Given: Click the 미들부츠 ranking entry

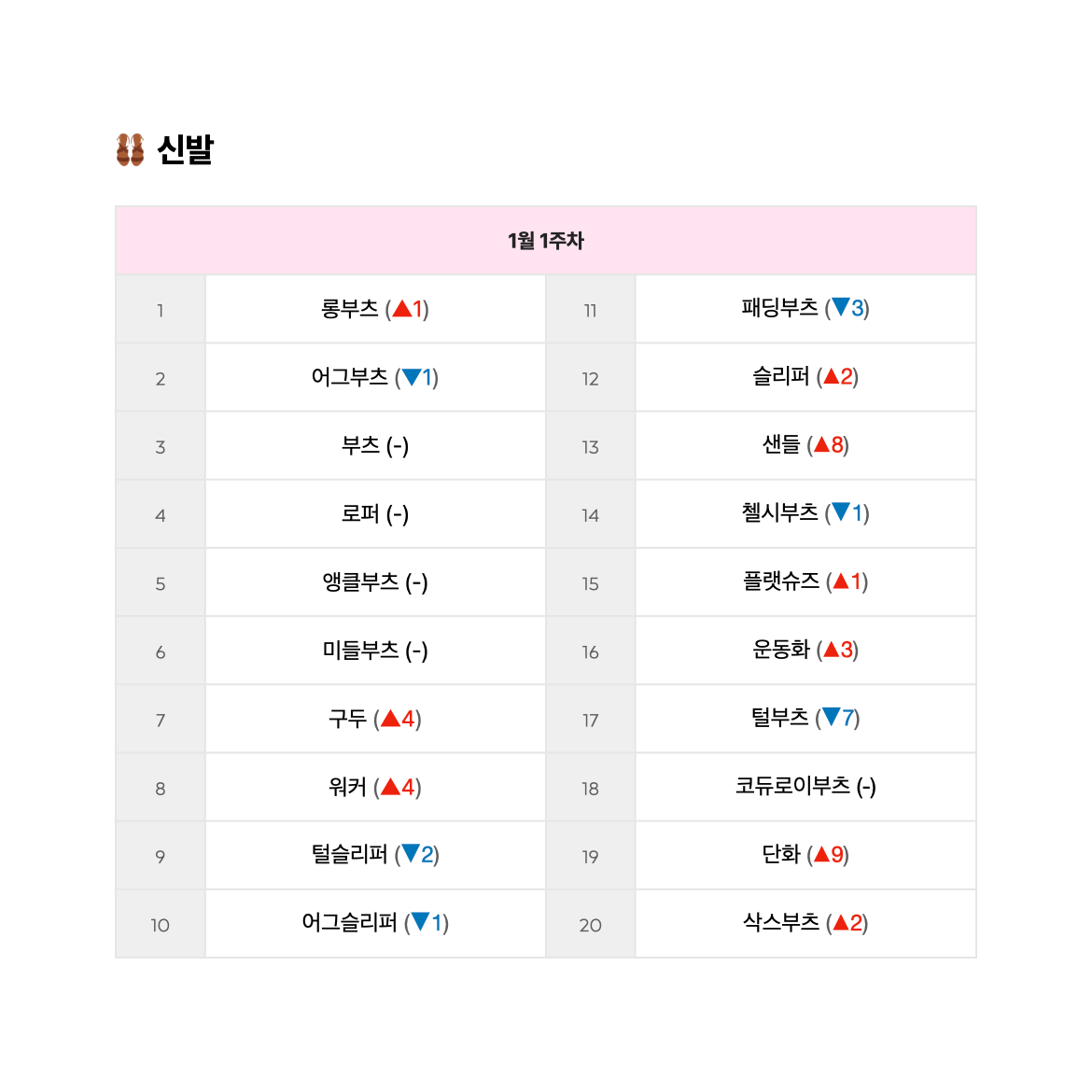Looking at the screenshot, I should pos(375,651).
